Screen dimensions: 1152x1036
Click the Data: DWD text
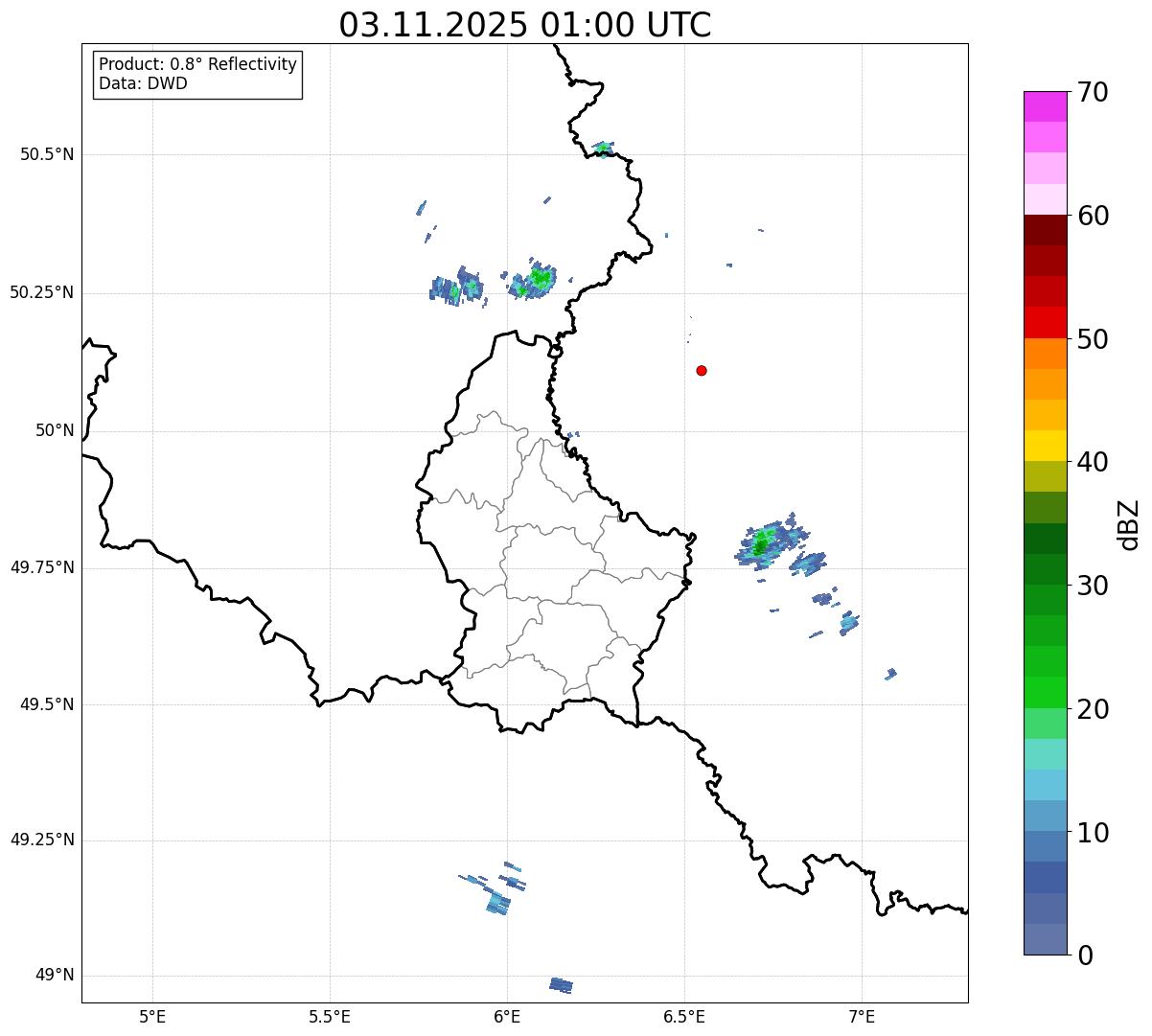144,83
